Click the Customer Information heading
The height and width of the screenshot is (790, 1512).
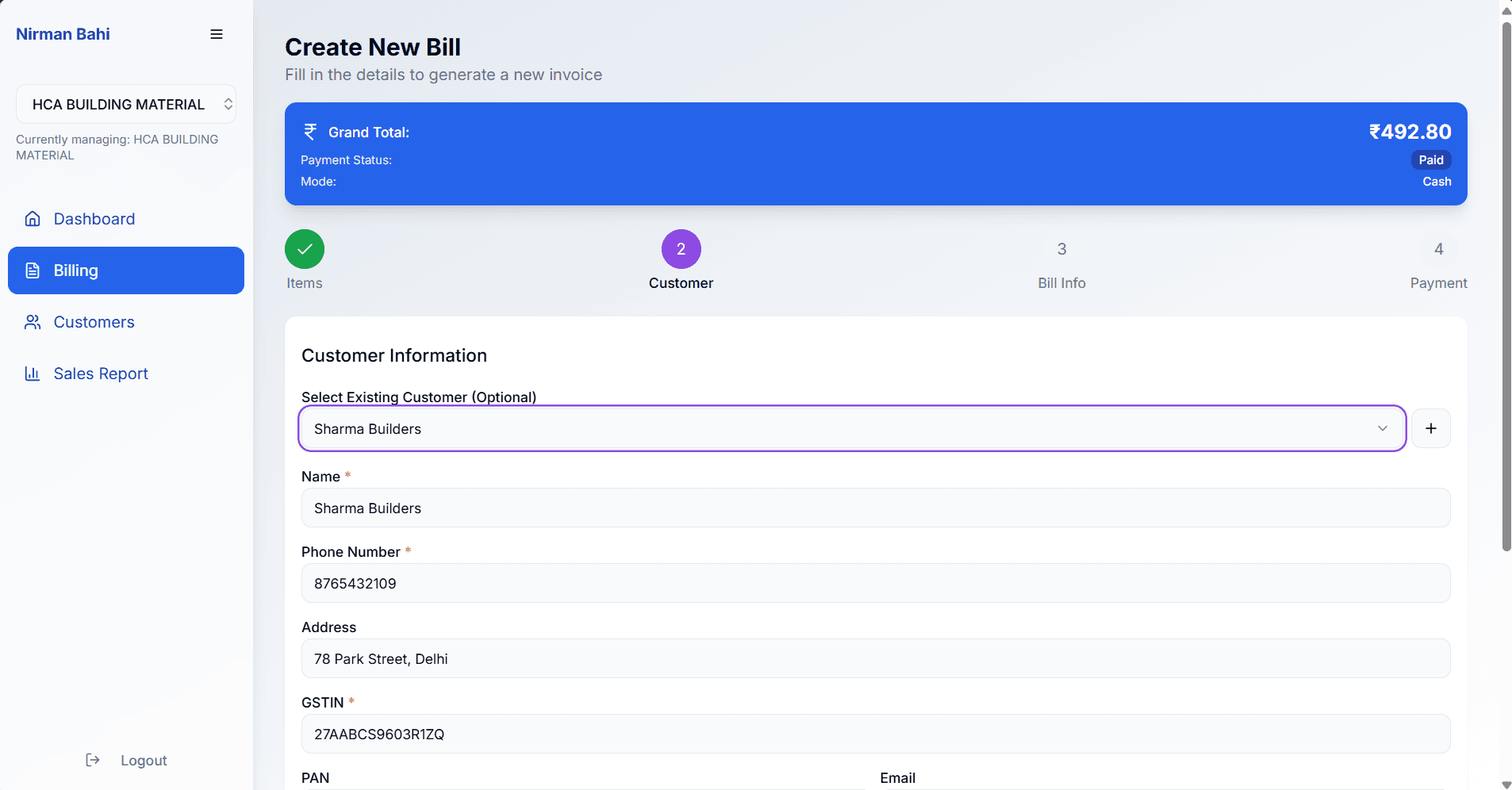[394, 355]
